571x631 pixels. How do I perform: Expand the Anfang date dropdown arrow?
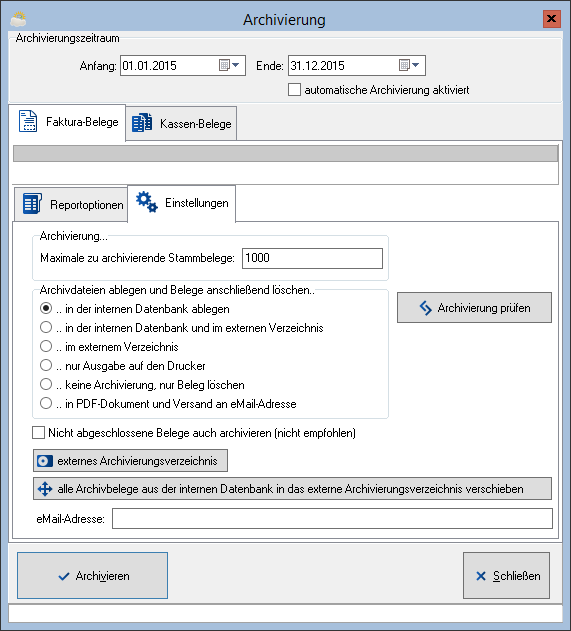tap(236, 65)
